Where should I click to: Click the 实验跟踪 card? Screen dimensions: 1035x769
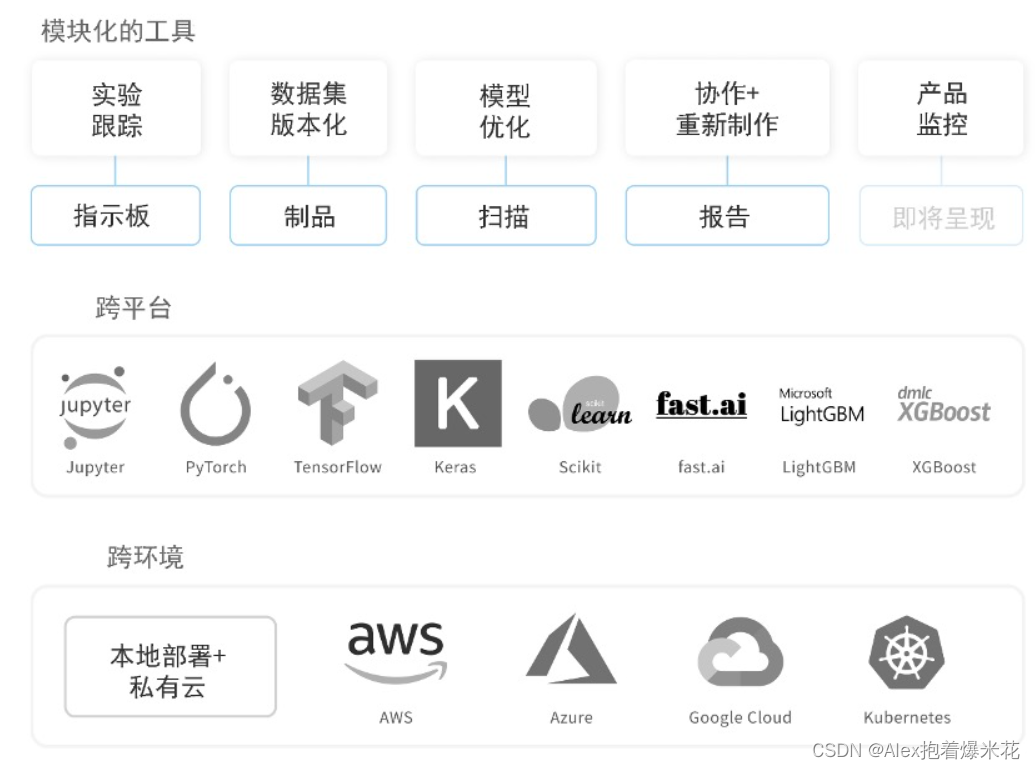coord(116,109)
